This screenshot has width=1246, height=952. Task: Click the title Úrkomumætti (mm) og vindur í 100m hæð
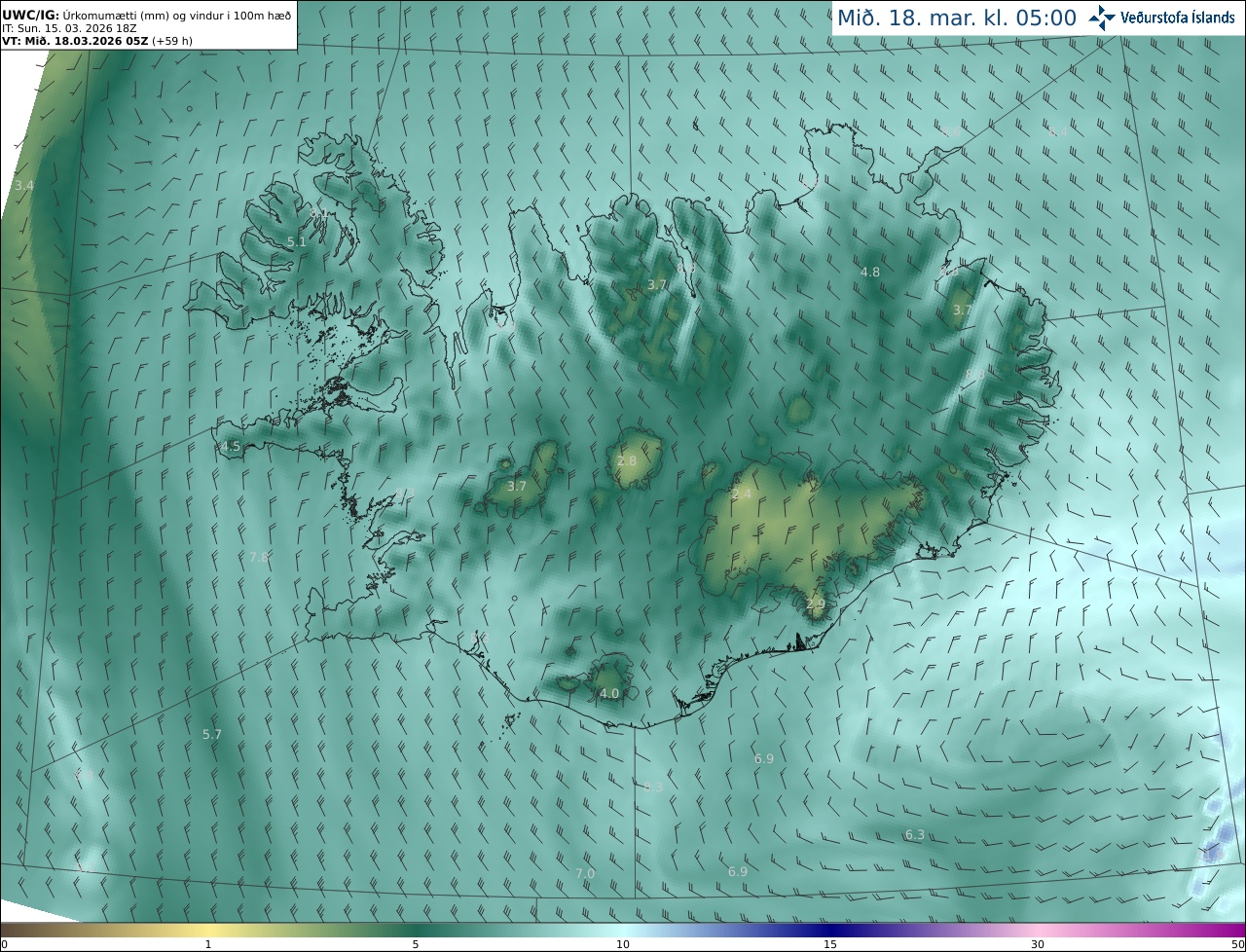[176, 15]
